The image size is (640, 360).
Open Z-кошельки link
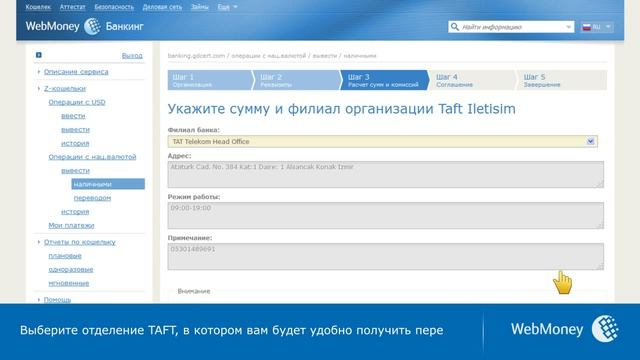coord(65,88)
